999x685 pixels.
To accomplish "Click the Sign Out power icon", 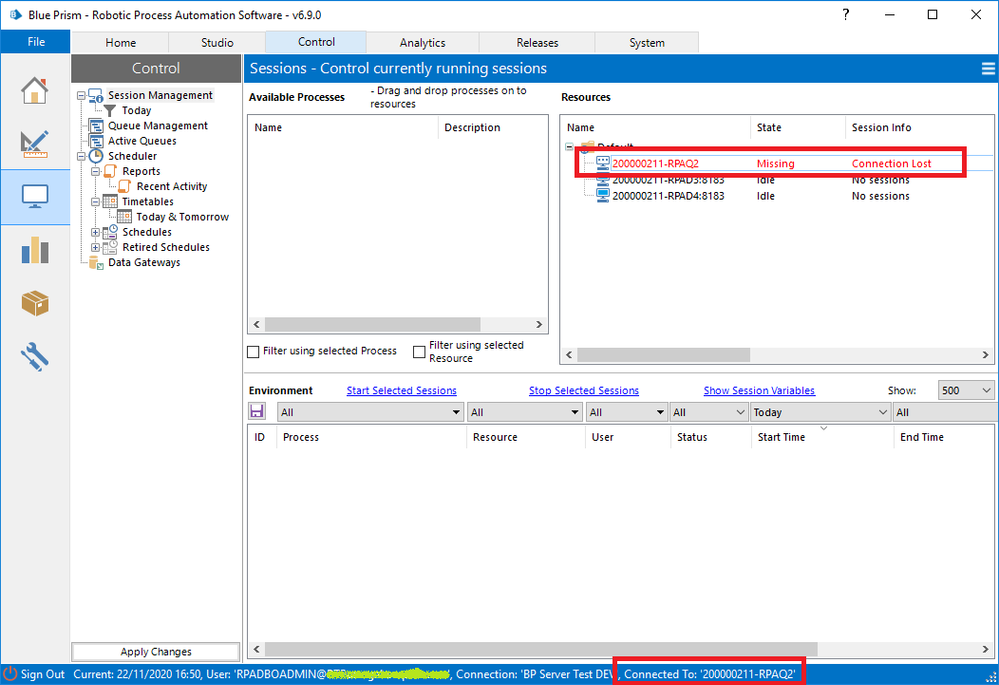I will 11,674.
